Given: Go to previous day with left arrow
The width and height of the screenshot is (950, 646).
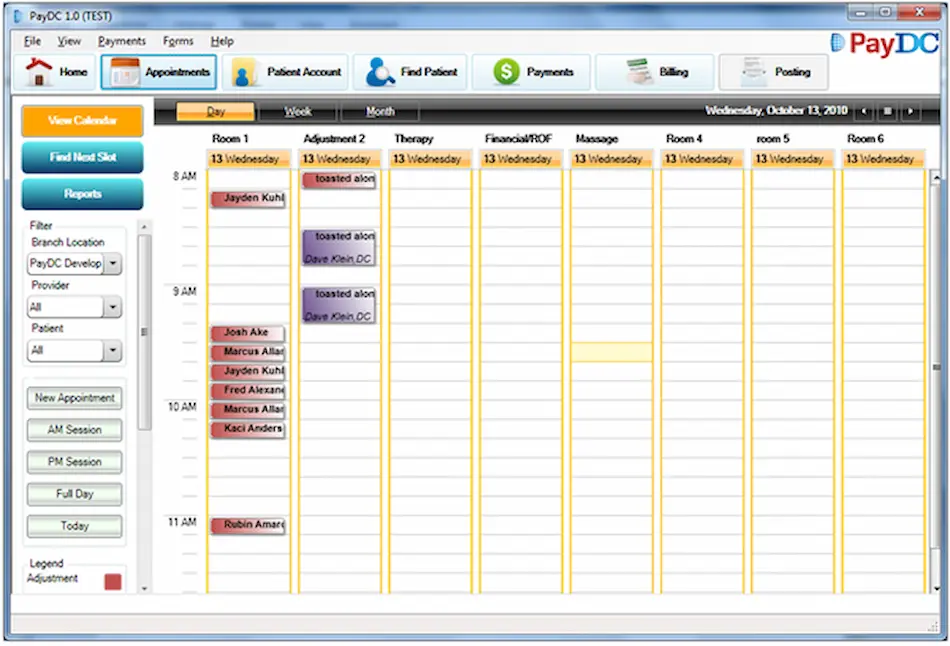Looking at the screenshot, I should click(x=866, y=110).
